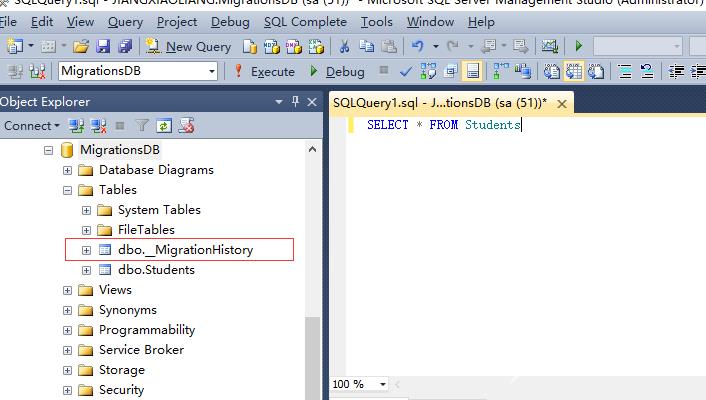Toggle Include Actual Execution Plan
Viewport: 706px width, 400px height.
click(x=501, y=71)
